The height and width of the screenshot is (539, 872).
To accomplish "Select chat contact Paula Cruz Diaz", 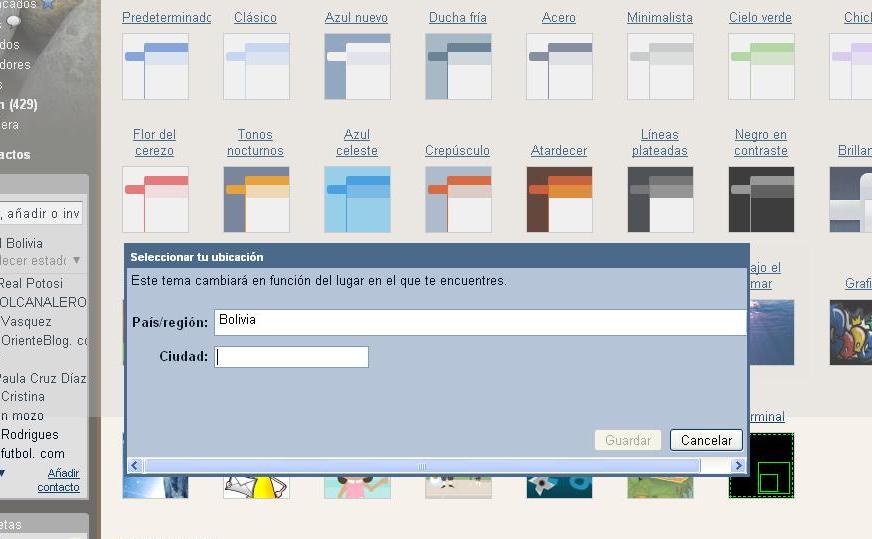I will pos(43,378).
